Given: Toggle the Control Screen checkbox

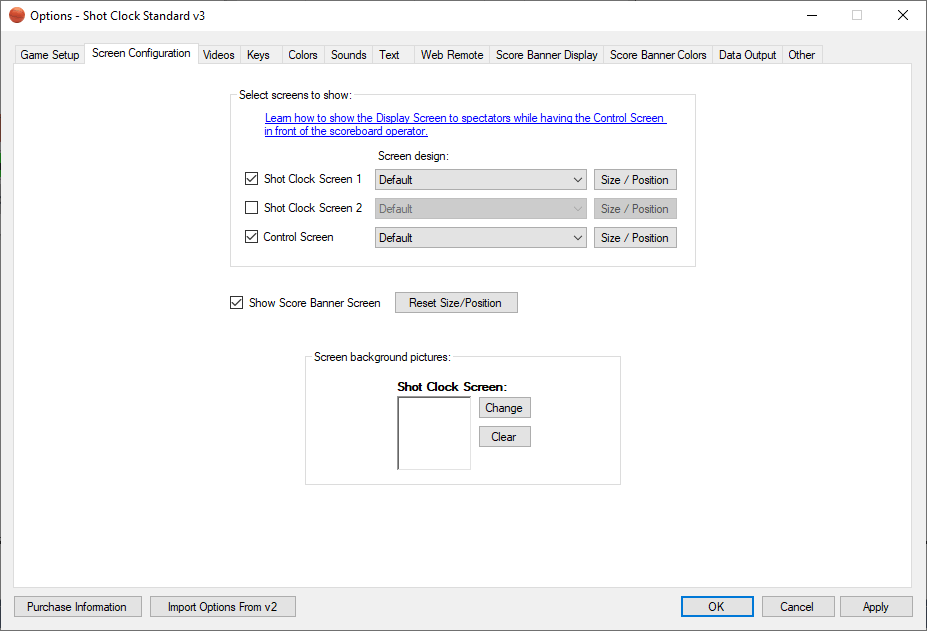Looking at the screenshot, I should point(252,237).
